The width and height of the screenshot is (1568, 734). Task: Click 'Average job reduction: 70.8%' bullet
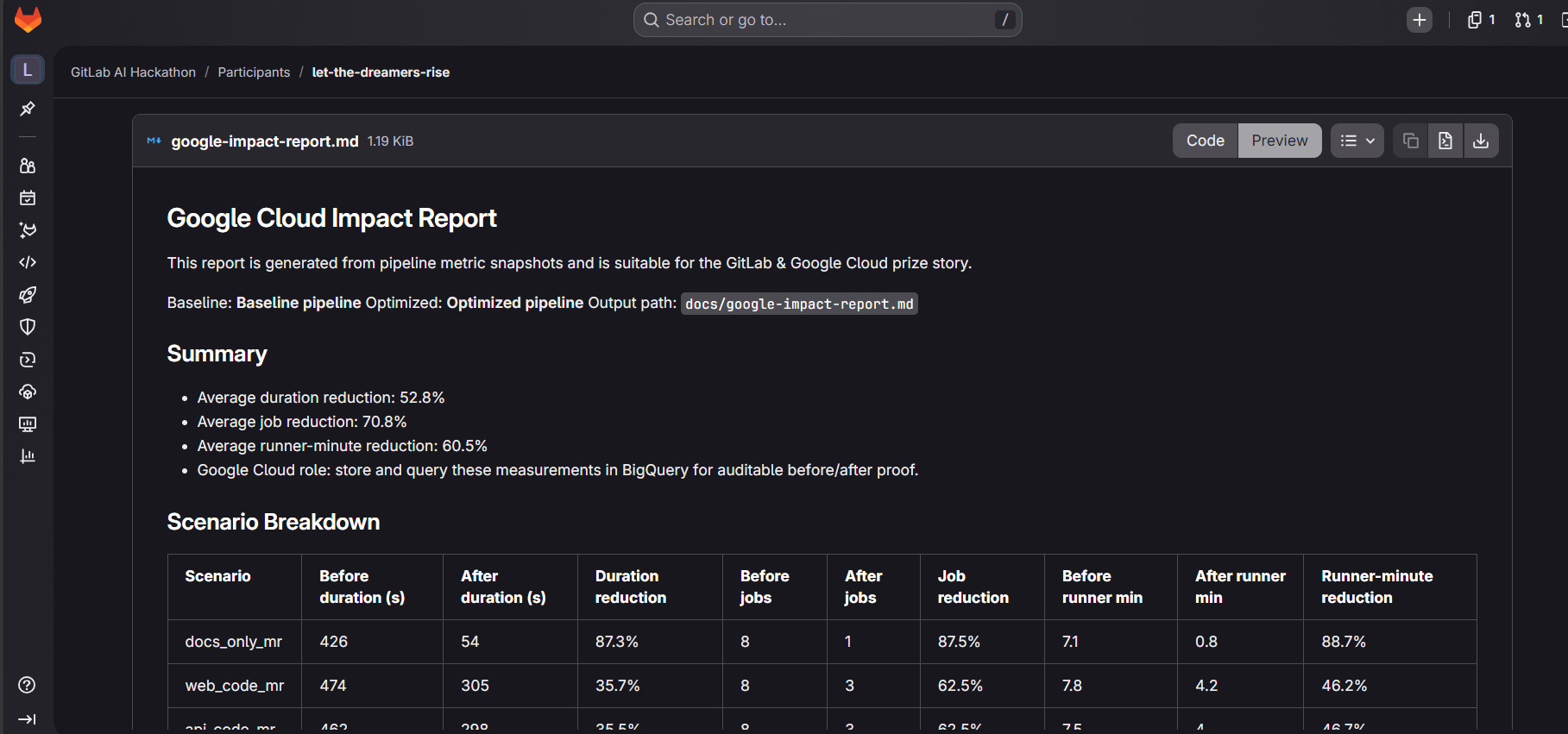click(x=302, y=422)
